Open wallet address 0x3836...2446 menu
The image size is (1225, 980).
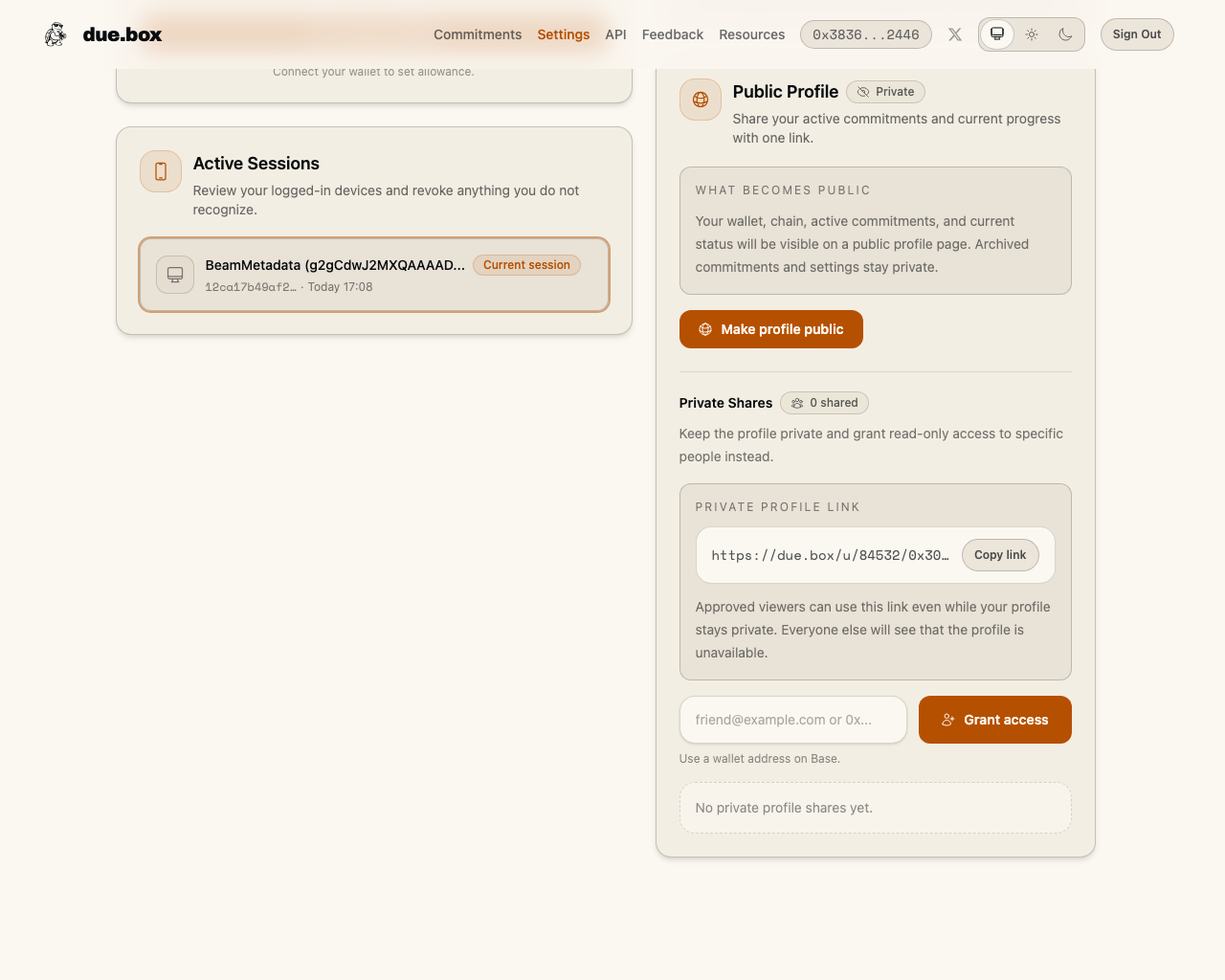[865, 34]
